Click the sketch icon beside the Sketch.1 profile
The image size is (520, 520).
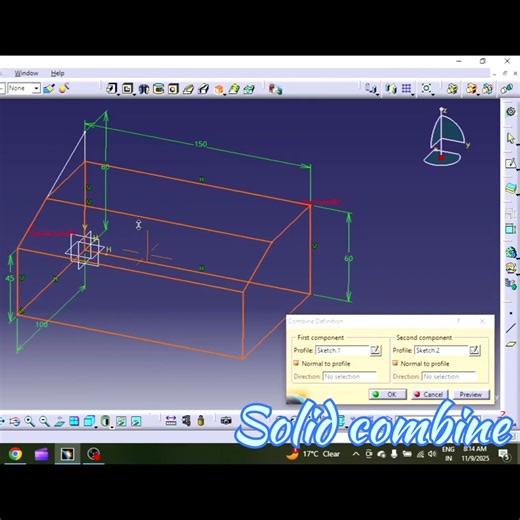tap(375, 350)
